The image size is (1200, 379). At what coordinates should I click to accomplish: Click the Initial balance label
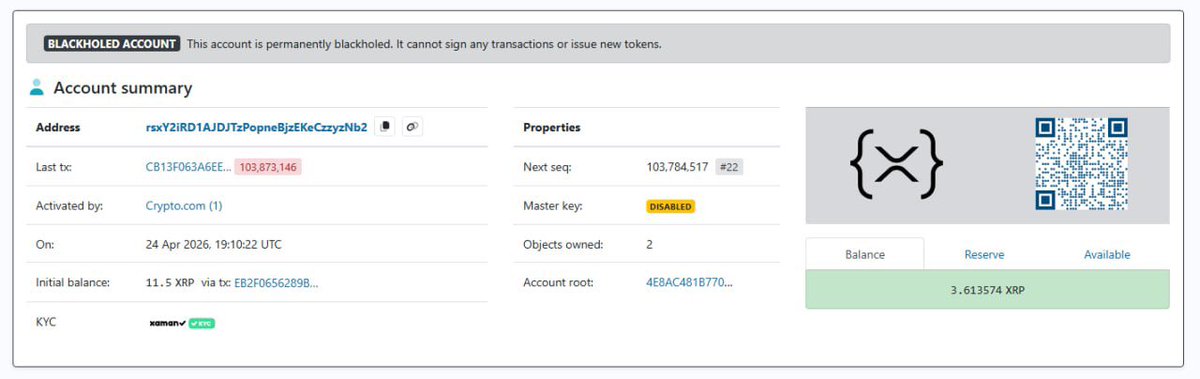click(x=72, y=283)
